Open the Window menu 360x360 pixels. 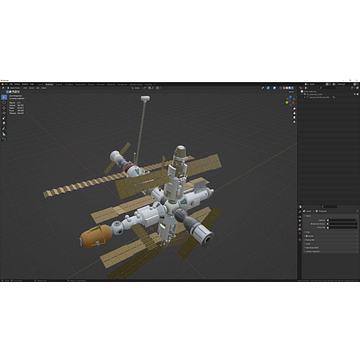25,84
